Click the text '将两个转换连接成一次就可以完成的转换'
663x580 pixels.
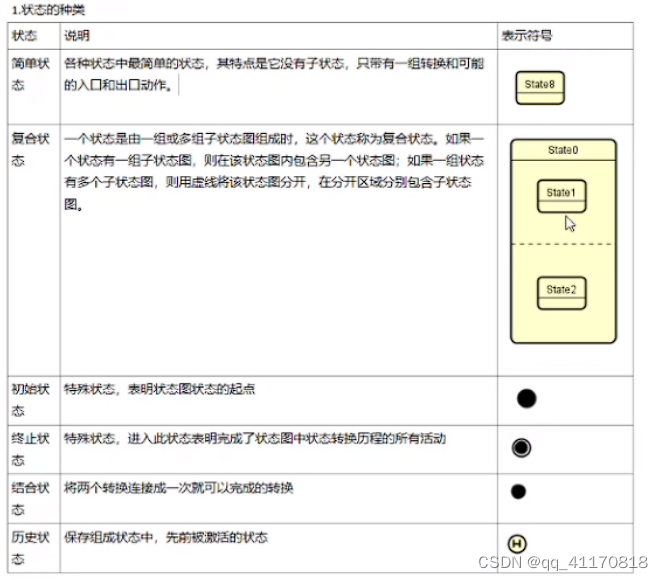pos(179,488)
